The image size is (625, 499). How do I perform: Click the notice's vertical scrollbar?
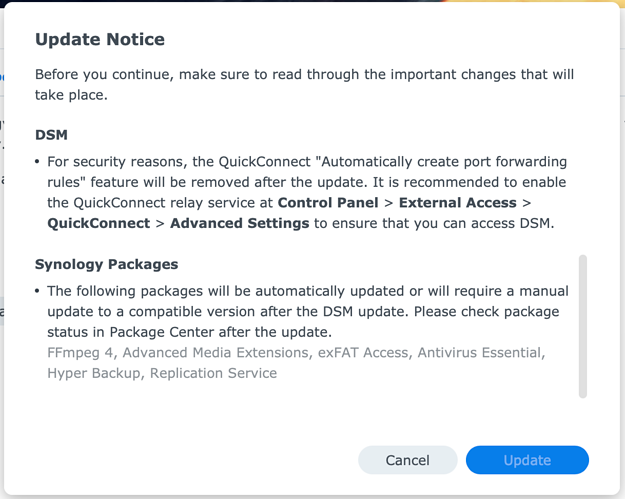coord(583,325)
